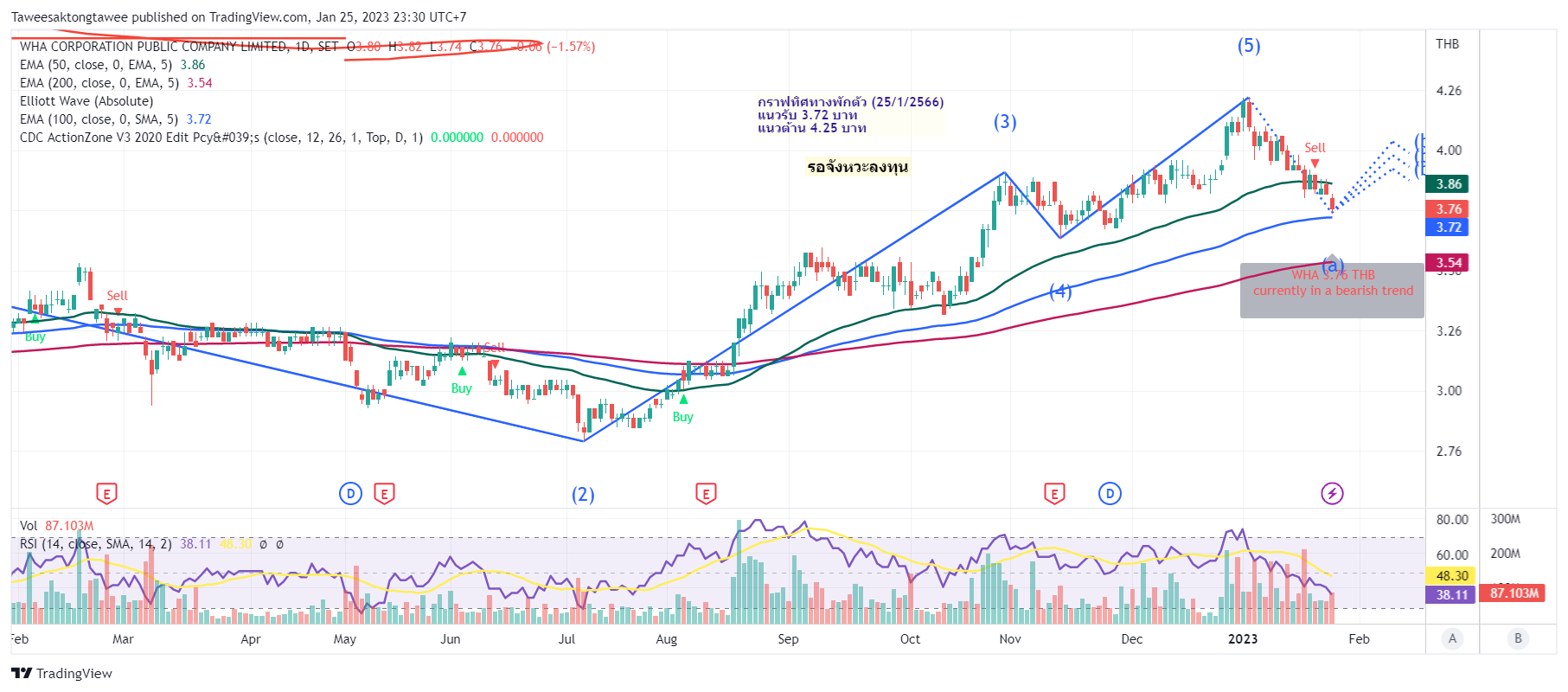The height and width of the screenshot is (692, 1568).
Task: Click the RSI indicator legend label
Action: point(96,544)
